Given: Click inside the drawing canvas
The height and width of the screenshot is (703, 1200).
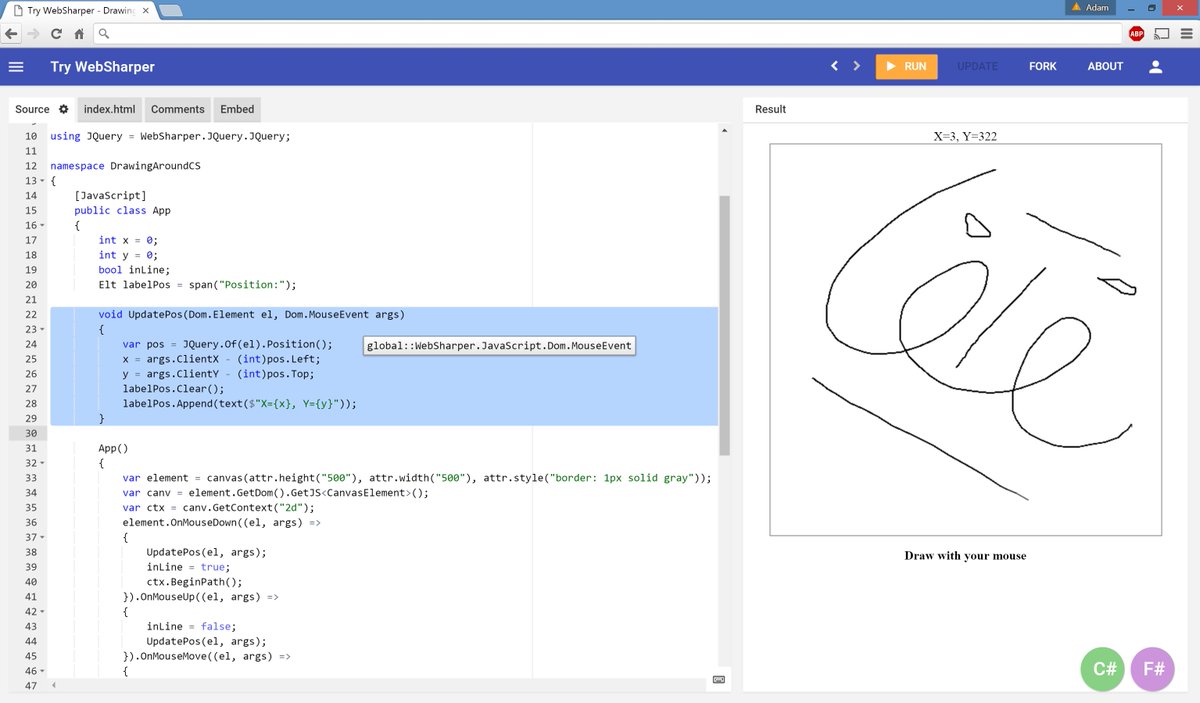Looking at the screenshot, I should (x=965, y=340).
